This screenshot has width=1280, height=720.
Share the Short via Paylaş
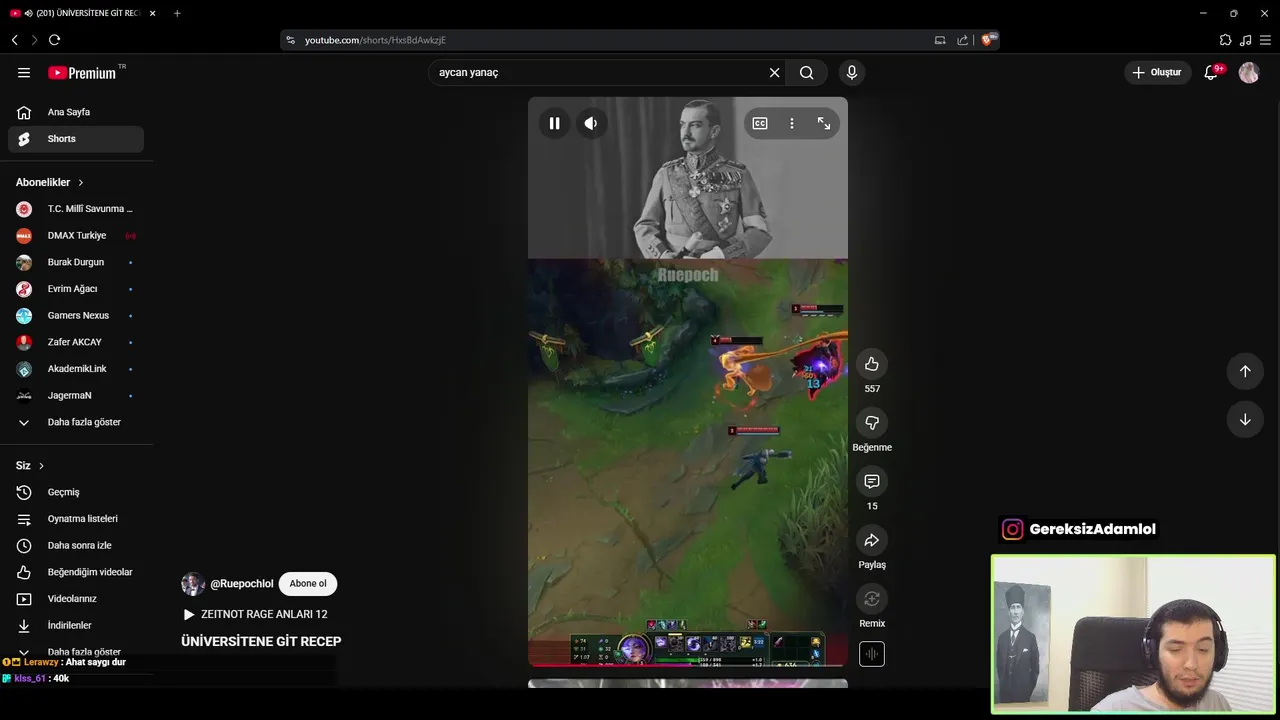pos(872,540)
